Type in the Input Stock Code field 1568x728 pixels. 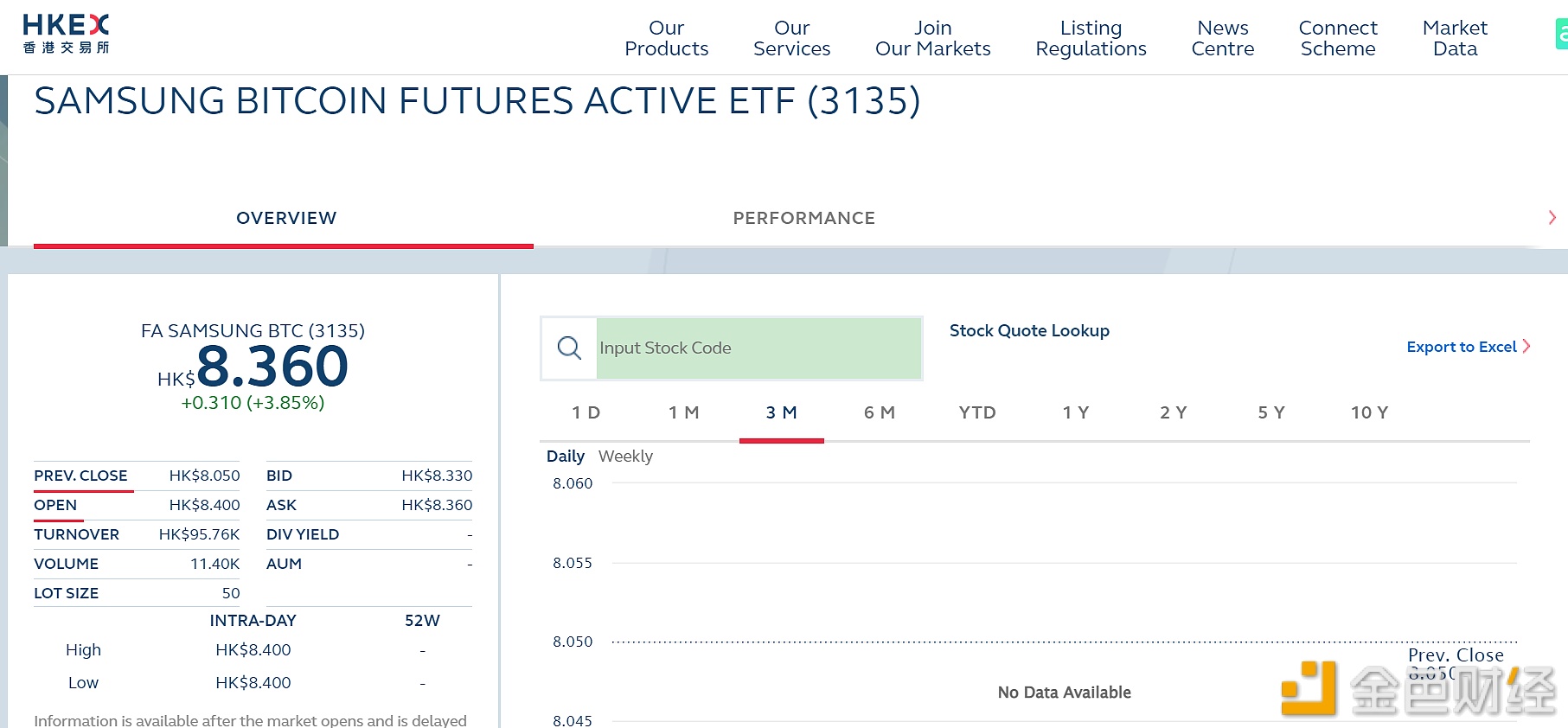click(x=758, y=348)
